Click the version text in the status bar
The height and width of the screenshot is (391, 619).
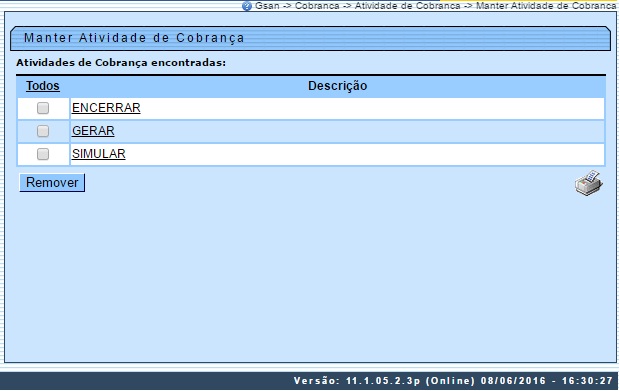[x=453, y=381]
